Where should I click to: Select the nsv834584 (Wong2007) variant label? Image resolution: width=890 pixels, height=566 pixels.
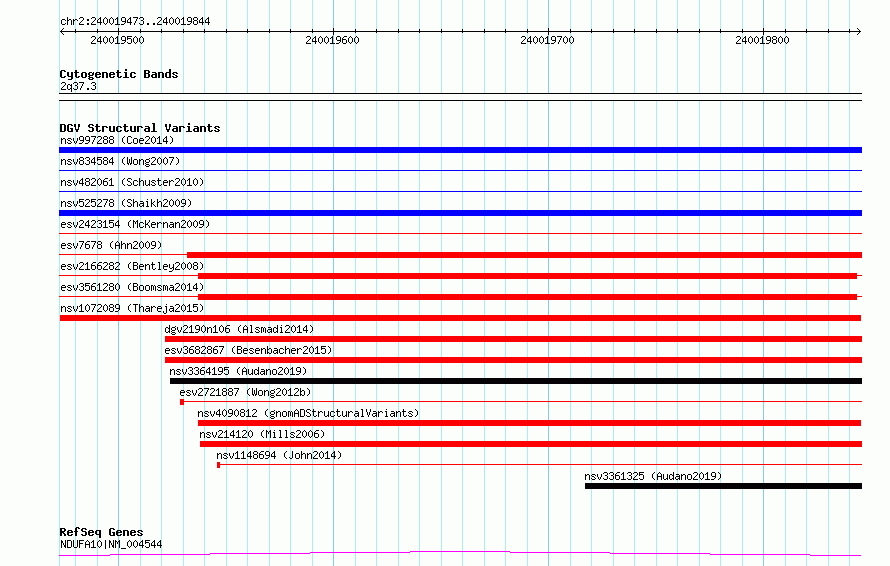(120, 161)
